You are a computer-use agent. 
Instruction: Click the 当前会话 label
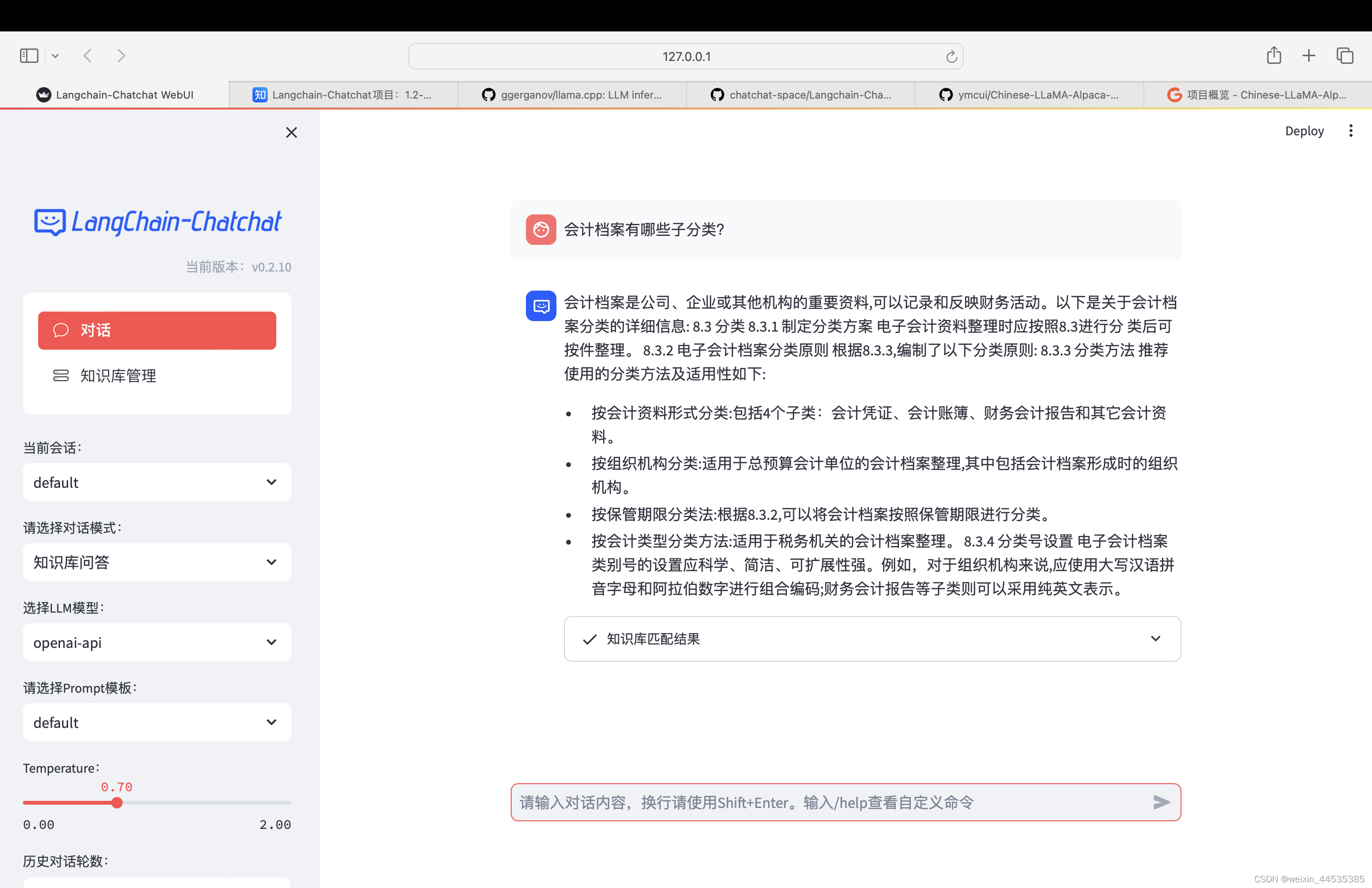[52, 447]
